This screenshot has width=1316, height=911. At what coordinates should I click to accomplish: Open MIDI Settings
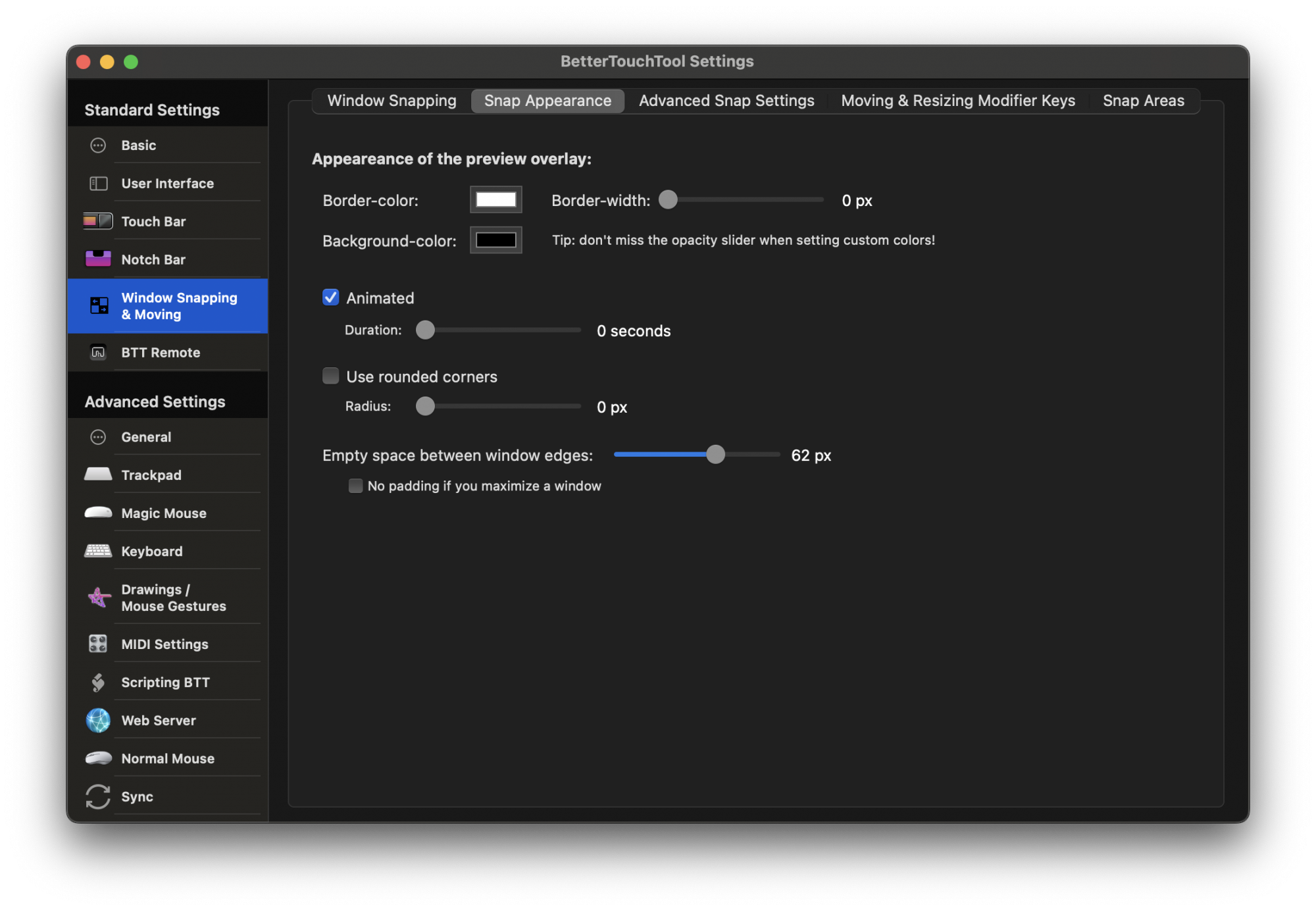167,644
